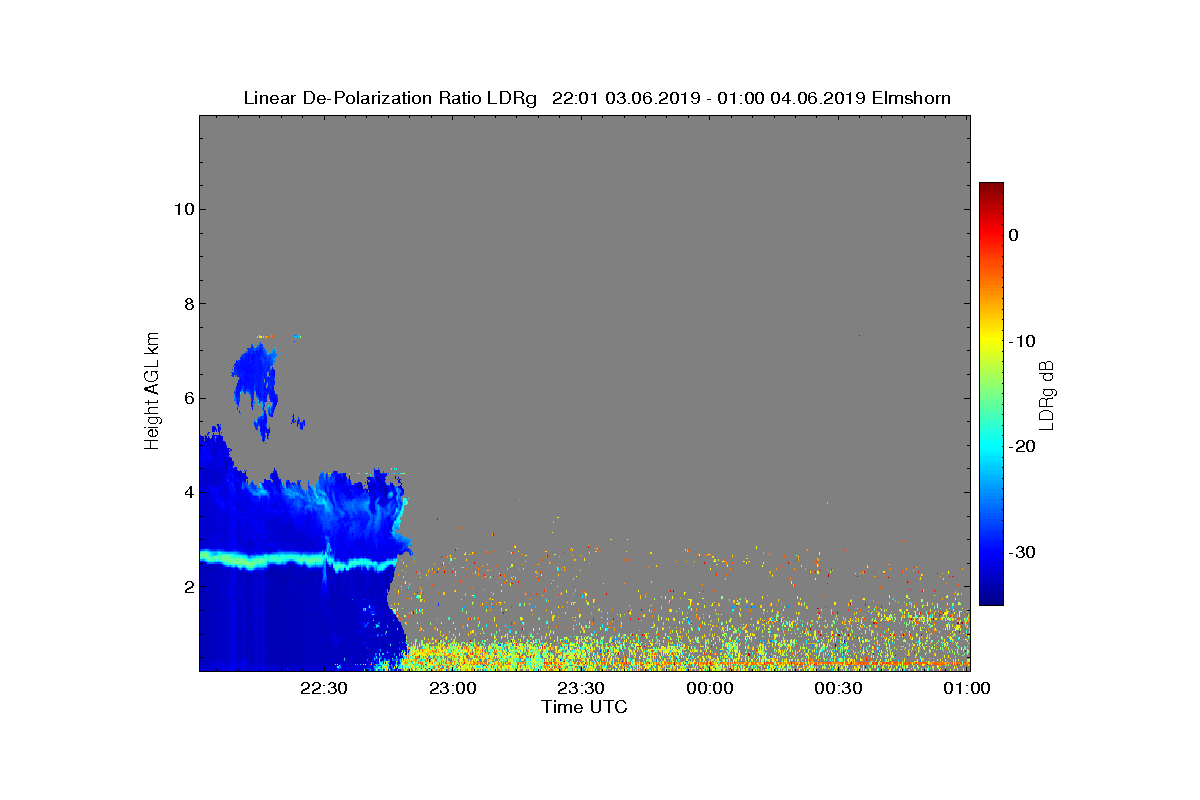Click the height tick label '4'

[187, 492]
